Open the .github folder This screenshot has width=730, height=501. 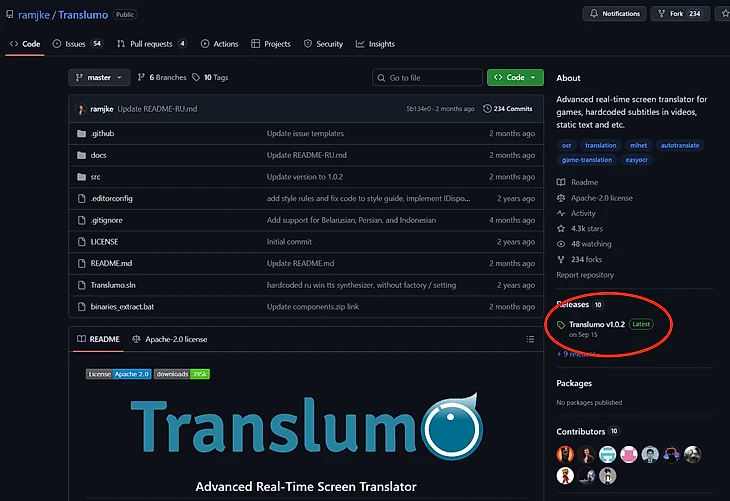tap(103, 133)
